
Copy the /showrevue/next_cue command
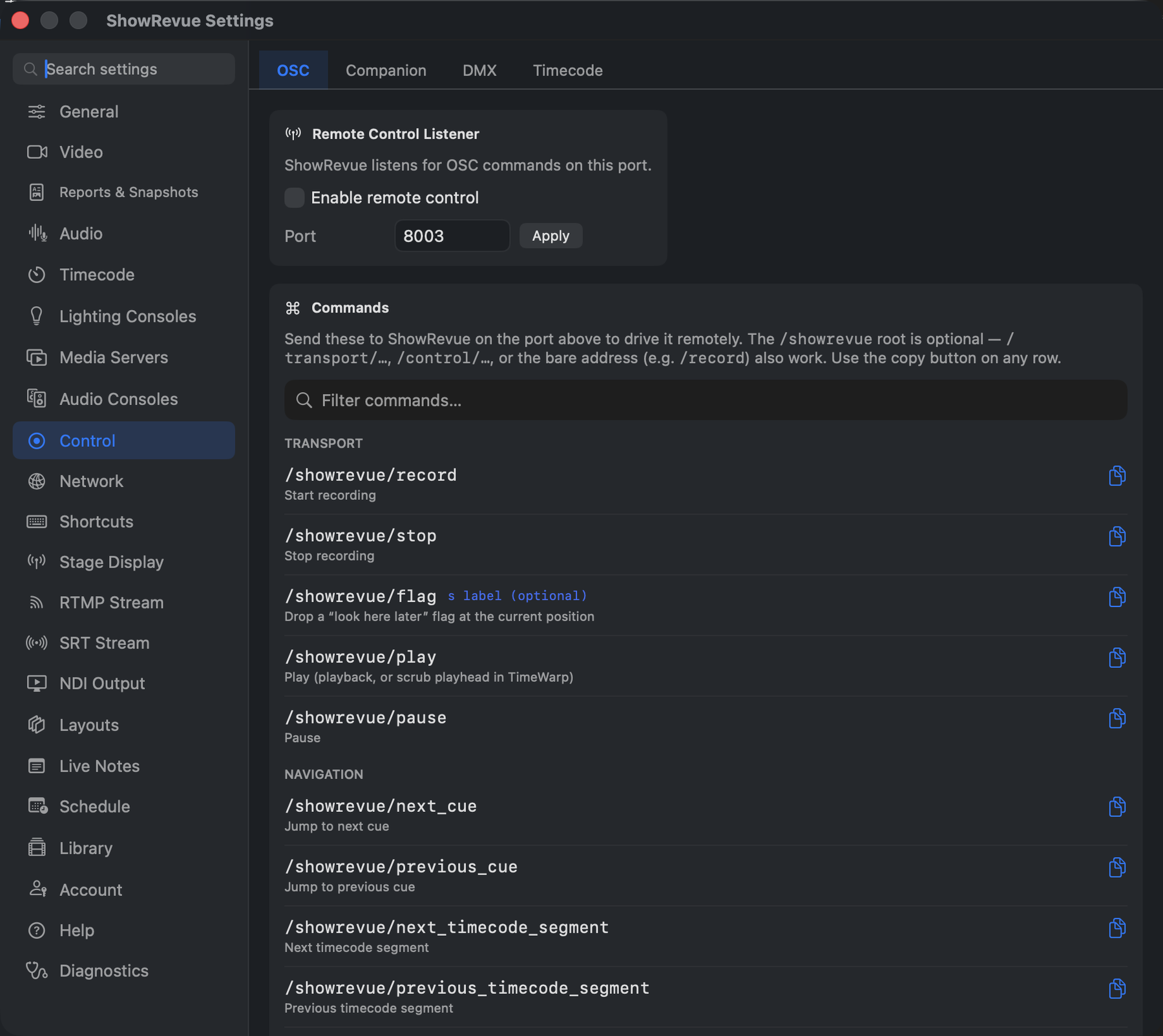[1117, 807]
